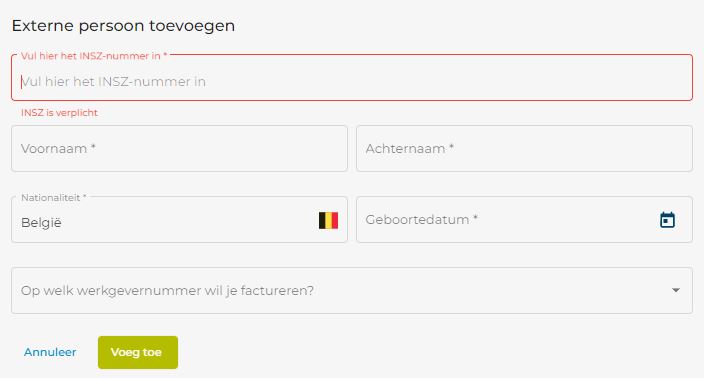Screen dimensions: 704x378
Task: Select the België value text
Action: tap(41, 223)
